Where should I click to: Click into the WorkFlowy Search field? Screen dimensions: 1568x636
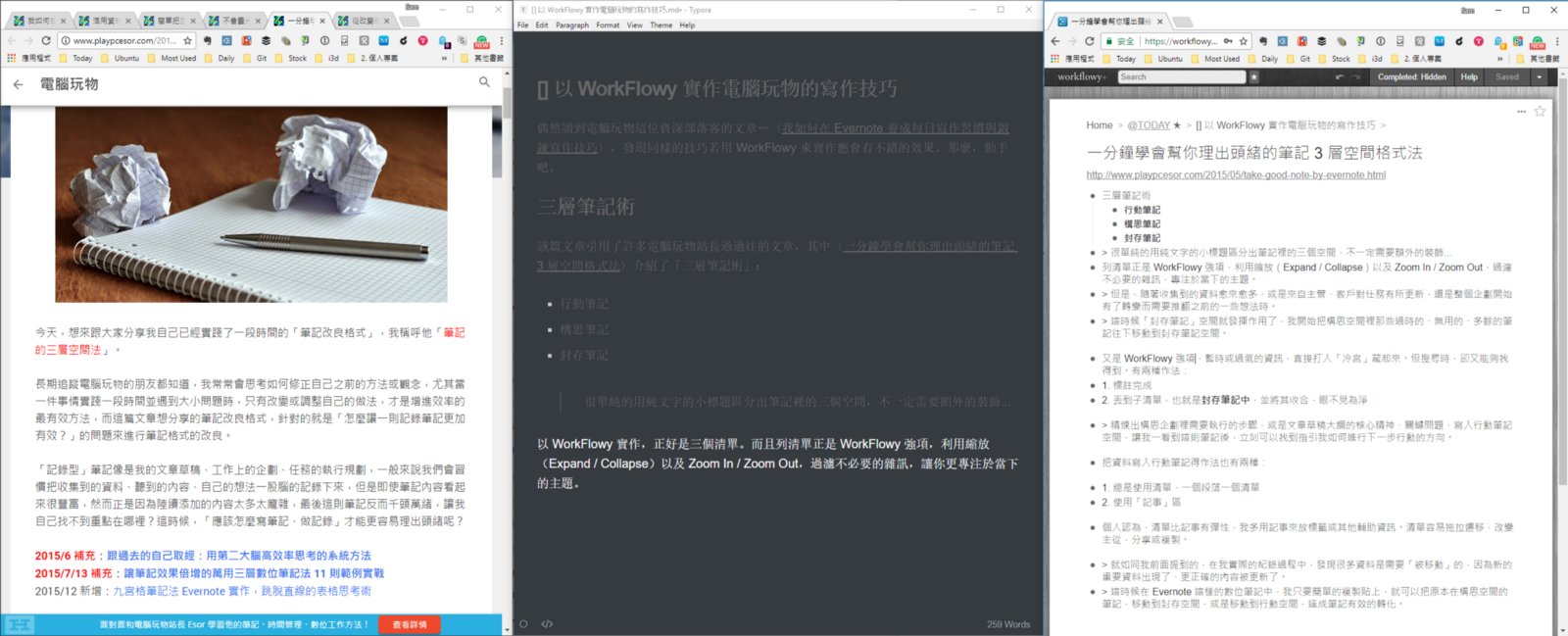1181,77
